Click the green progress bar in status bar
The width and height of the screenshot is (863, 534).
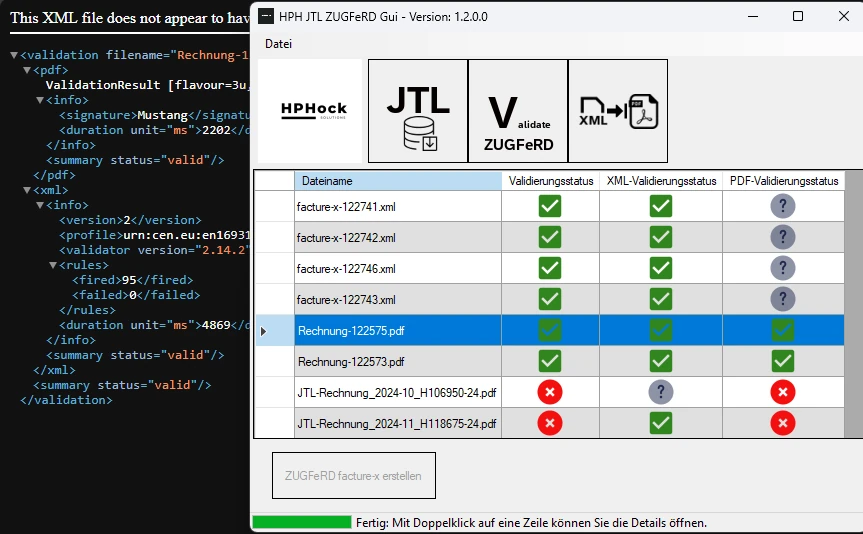[x=302, y=522]
